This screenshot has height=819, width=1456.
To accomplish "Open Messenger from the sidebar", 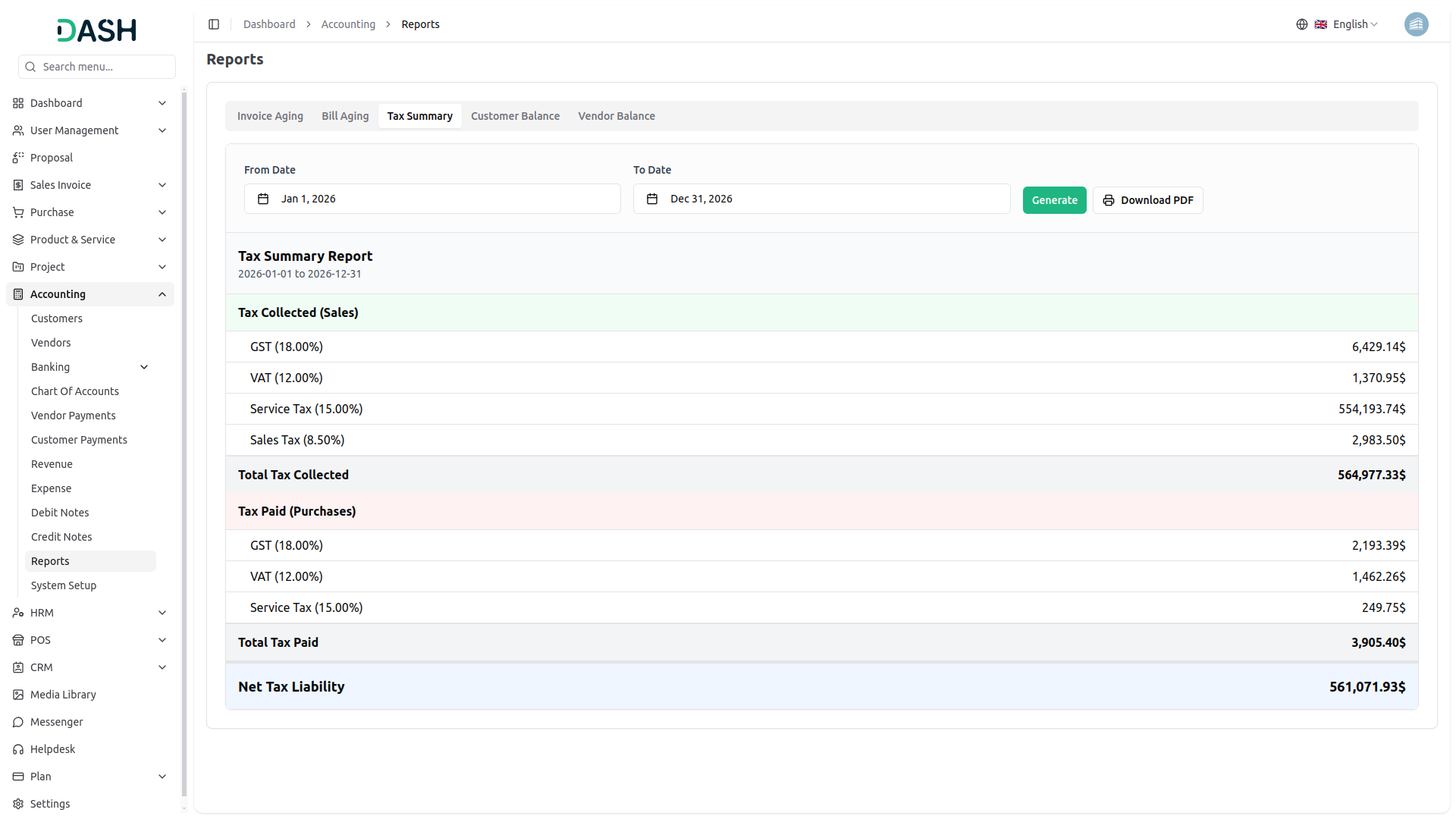I will [56, 722].
